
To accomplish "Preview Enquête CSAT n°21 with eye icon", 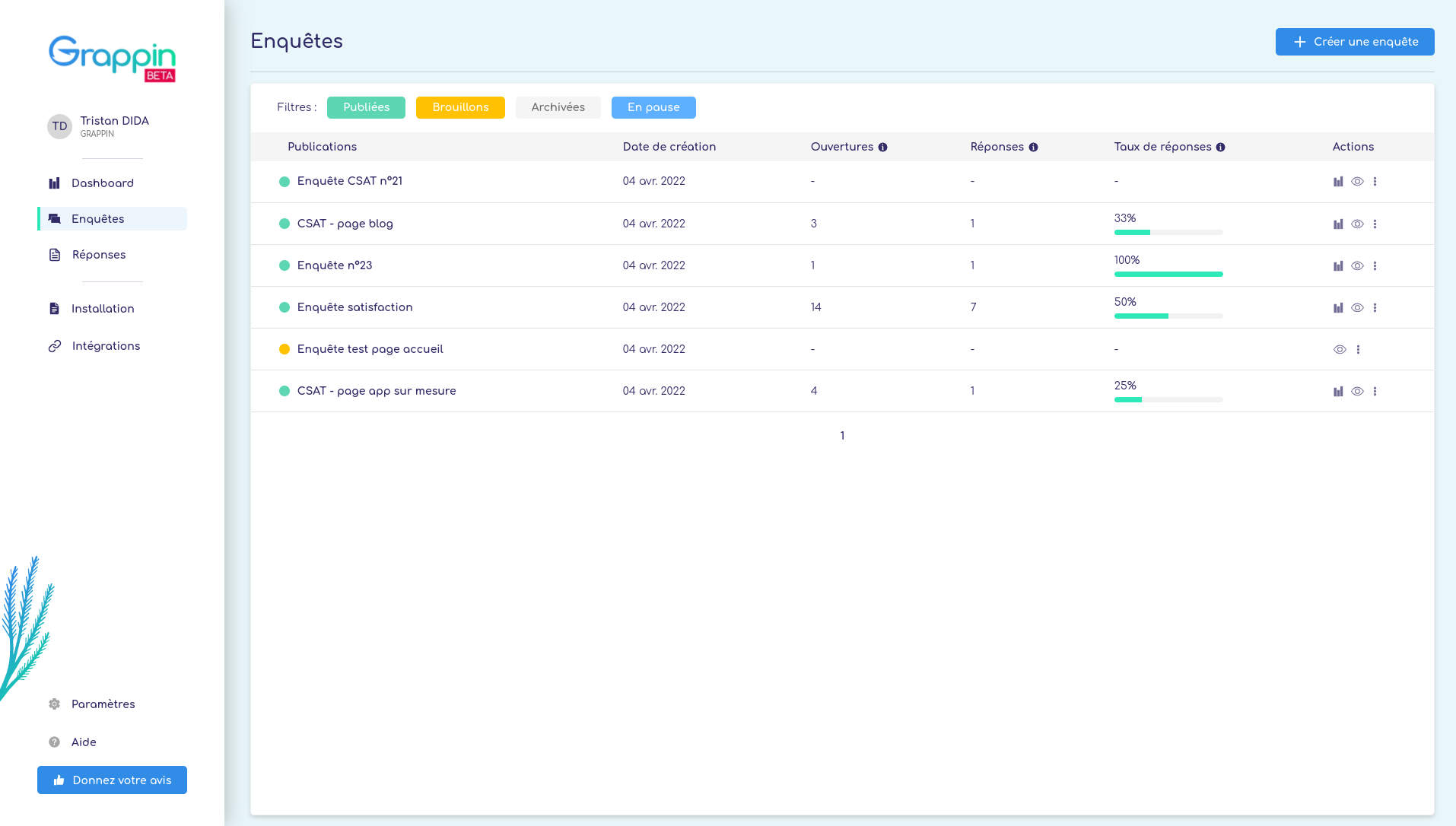I will click(1357, 182).
